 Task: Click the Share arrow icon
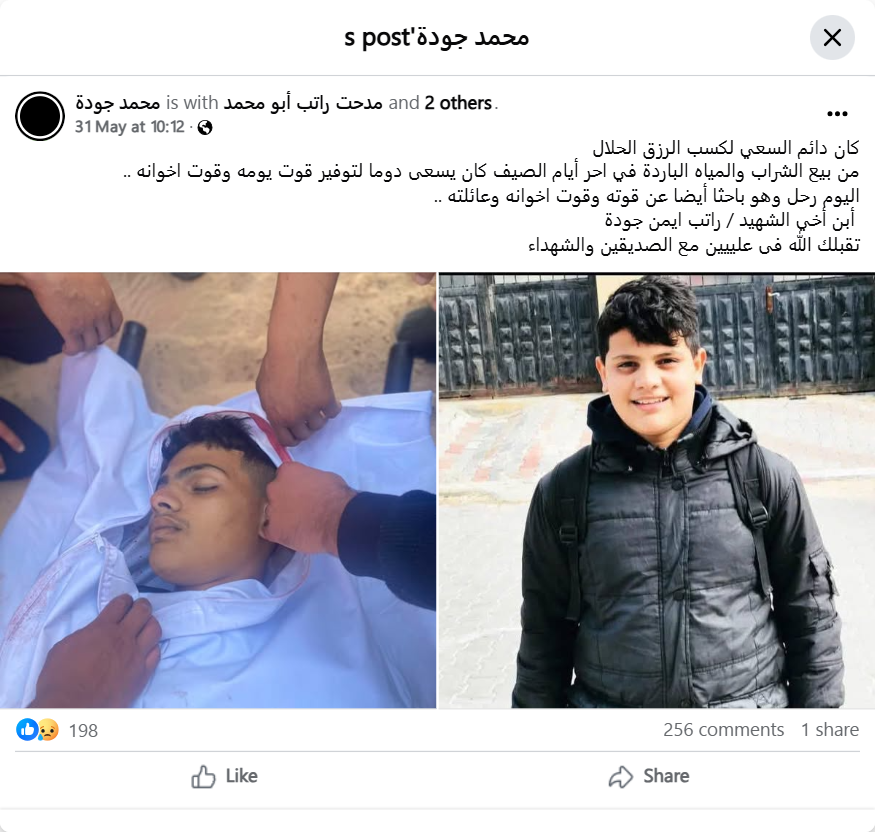click(621, 776)
